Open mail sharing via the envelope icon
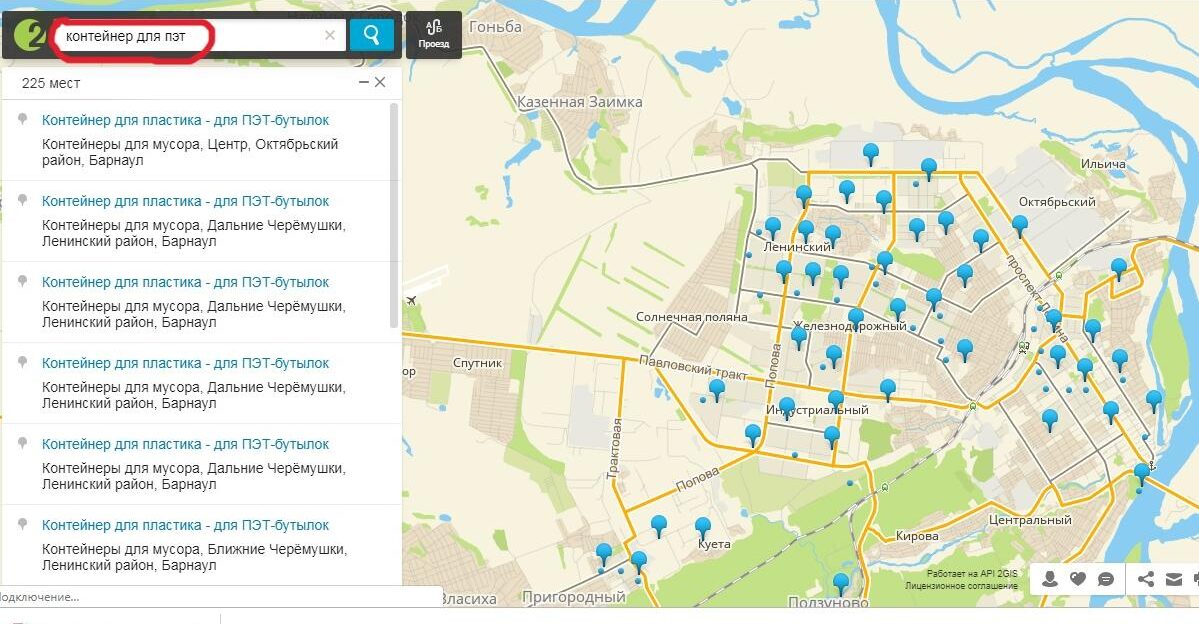 [1174, 580]
